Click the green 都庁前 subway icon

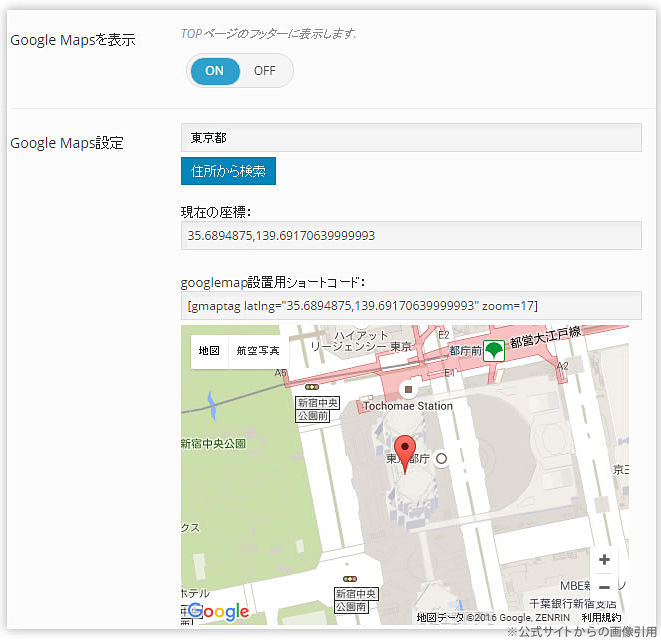click(494, 350)
